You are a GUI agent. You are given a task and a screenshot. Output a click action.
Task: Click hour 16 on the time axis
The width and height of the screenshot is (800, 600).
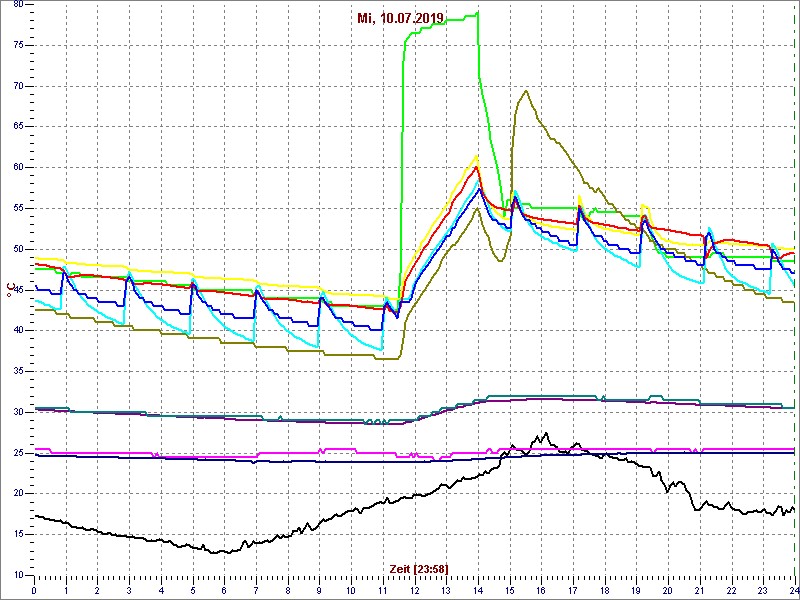point(541,591)
